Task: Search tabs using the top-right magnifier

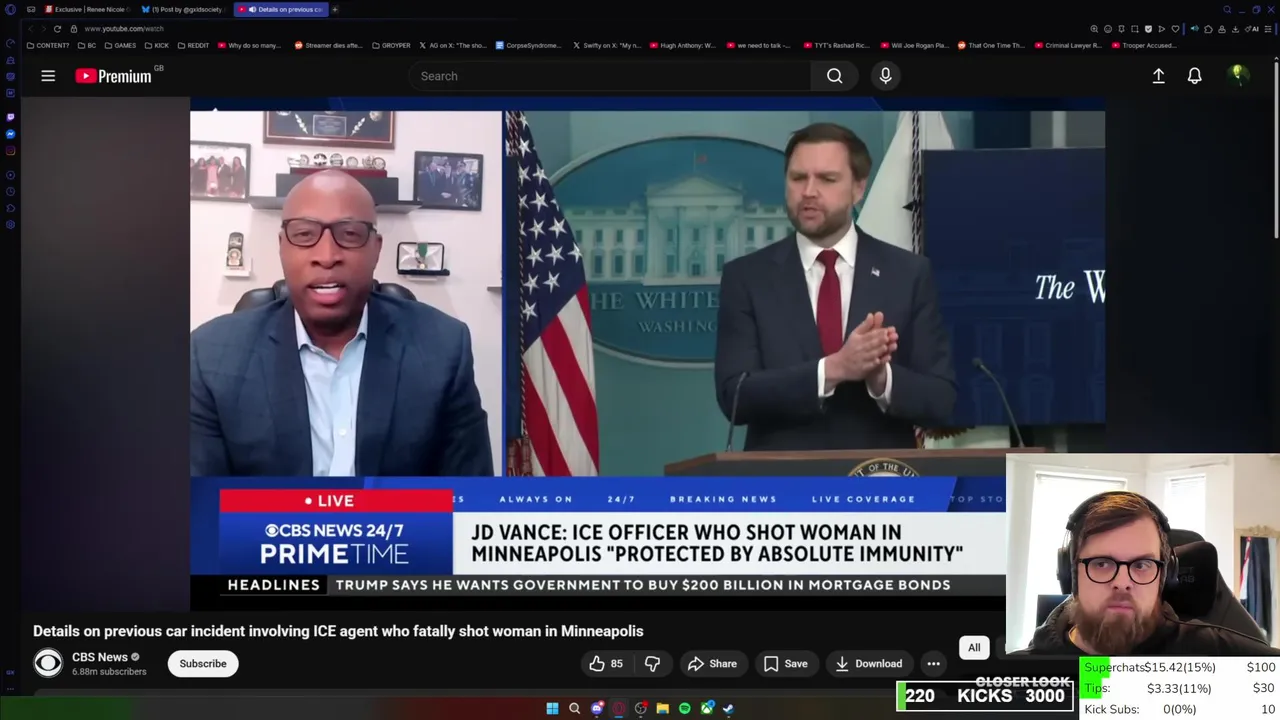Action: [x=1227, y=9]
